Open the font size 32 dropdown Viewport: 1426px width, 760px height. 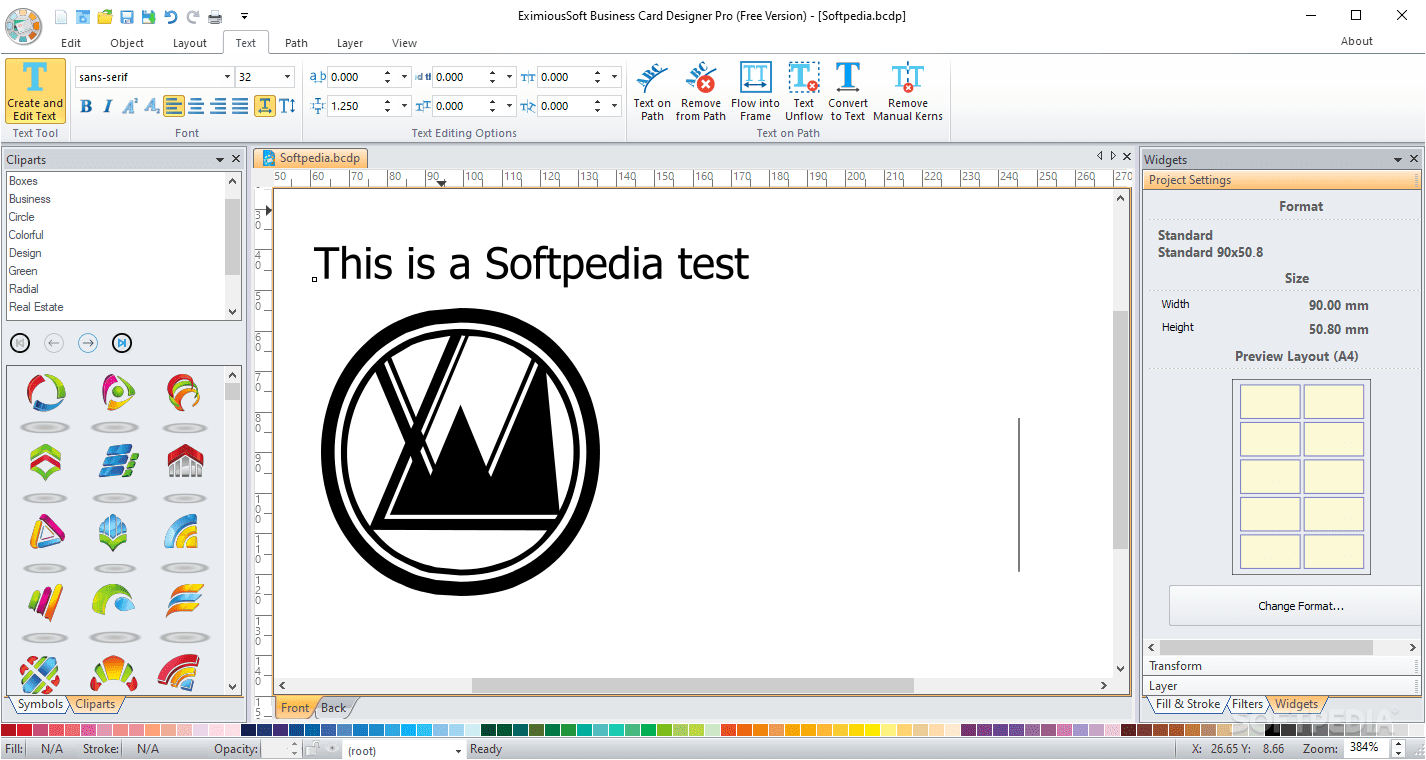(x=288, y=77)
